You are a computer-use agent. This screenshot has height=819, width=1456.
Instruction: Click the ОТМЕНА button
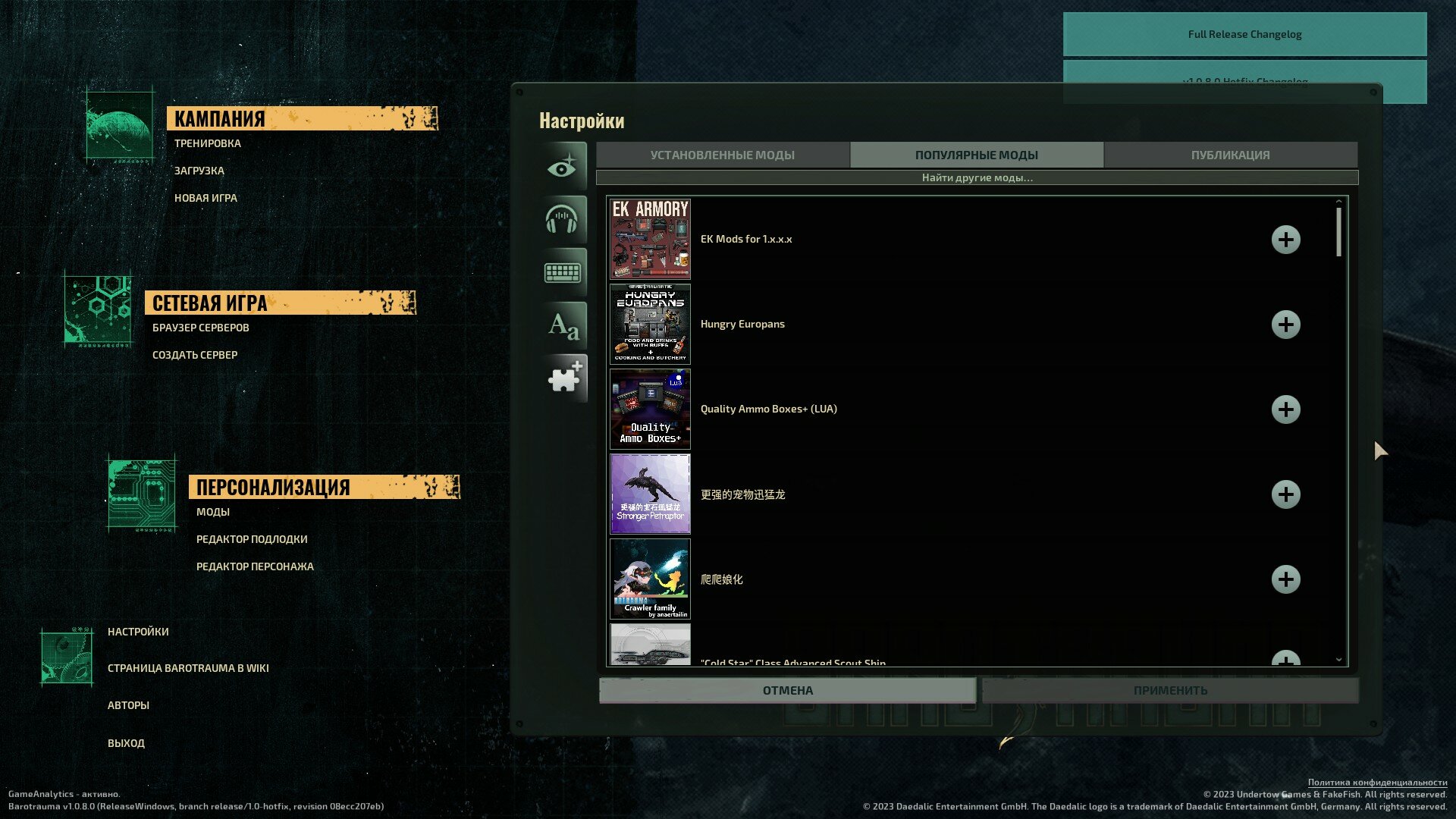[x=787, y=690]
